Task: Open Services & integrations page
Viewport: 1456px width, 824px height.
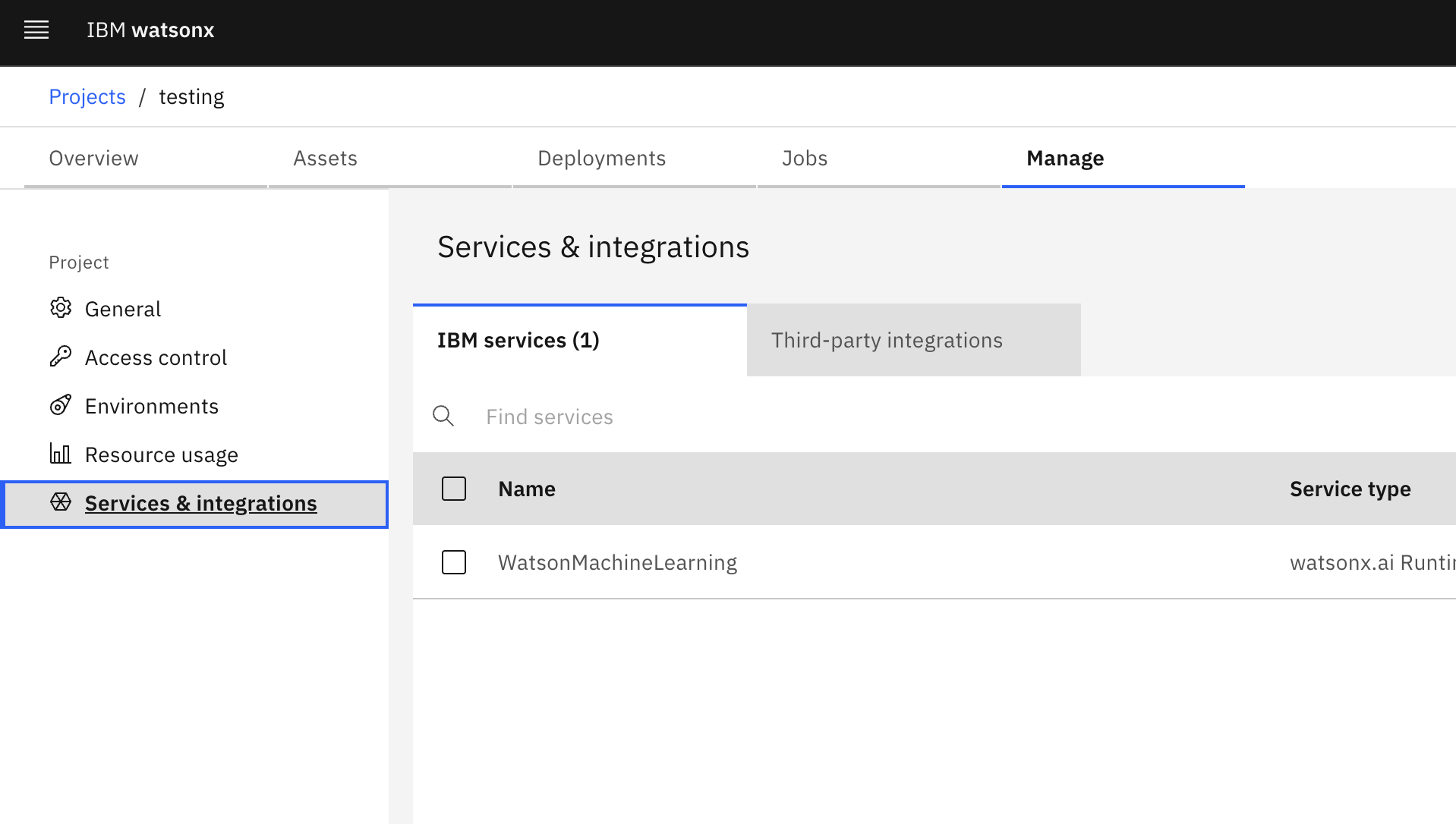Action: (196, 504)
